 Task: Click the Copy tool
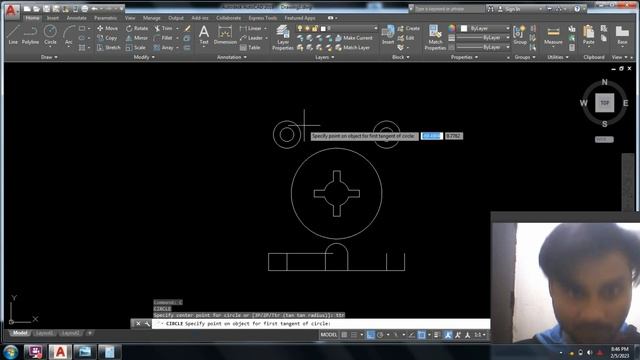click(107, 38)
